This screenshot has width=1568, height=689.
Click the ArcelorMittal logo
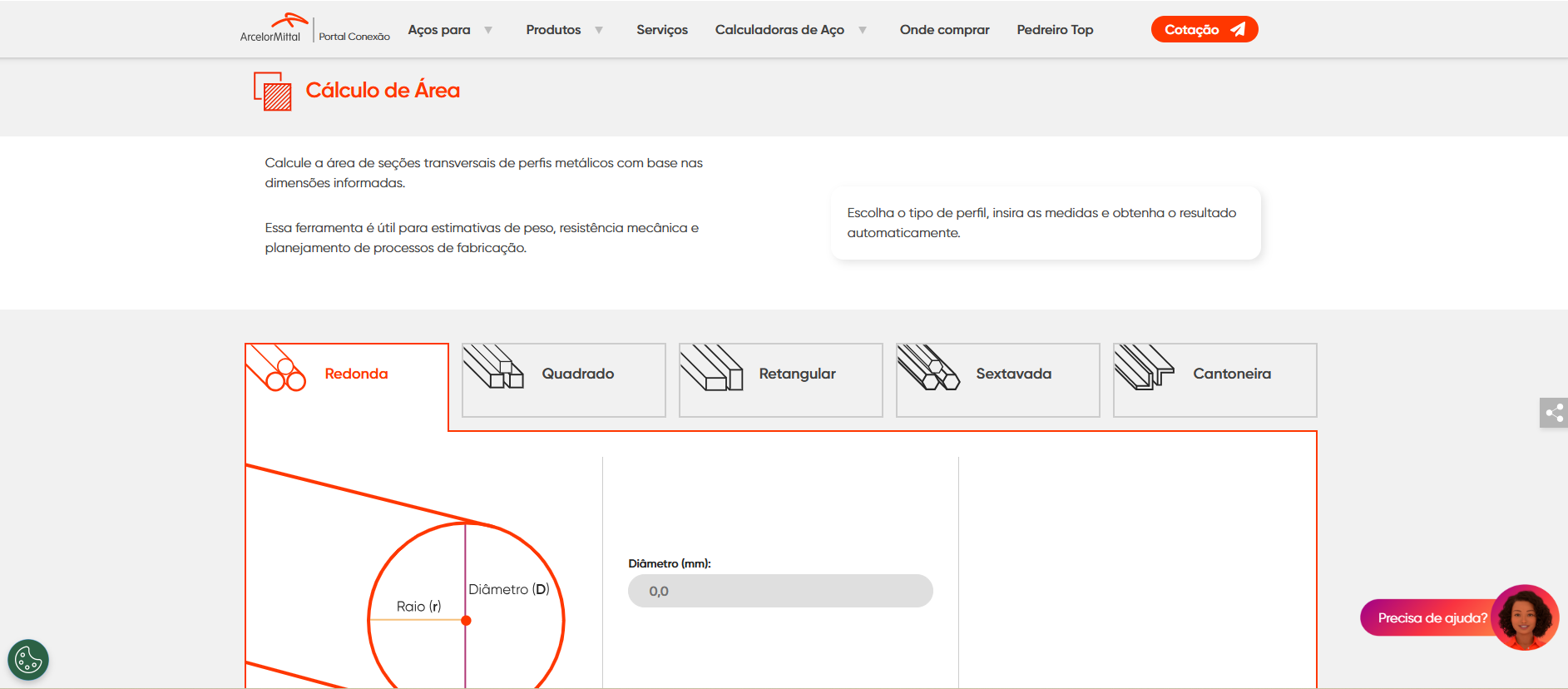pos(273,28)
